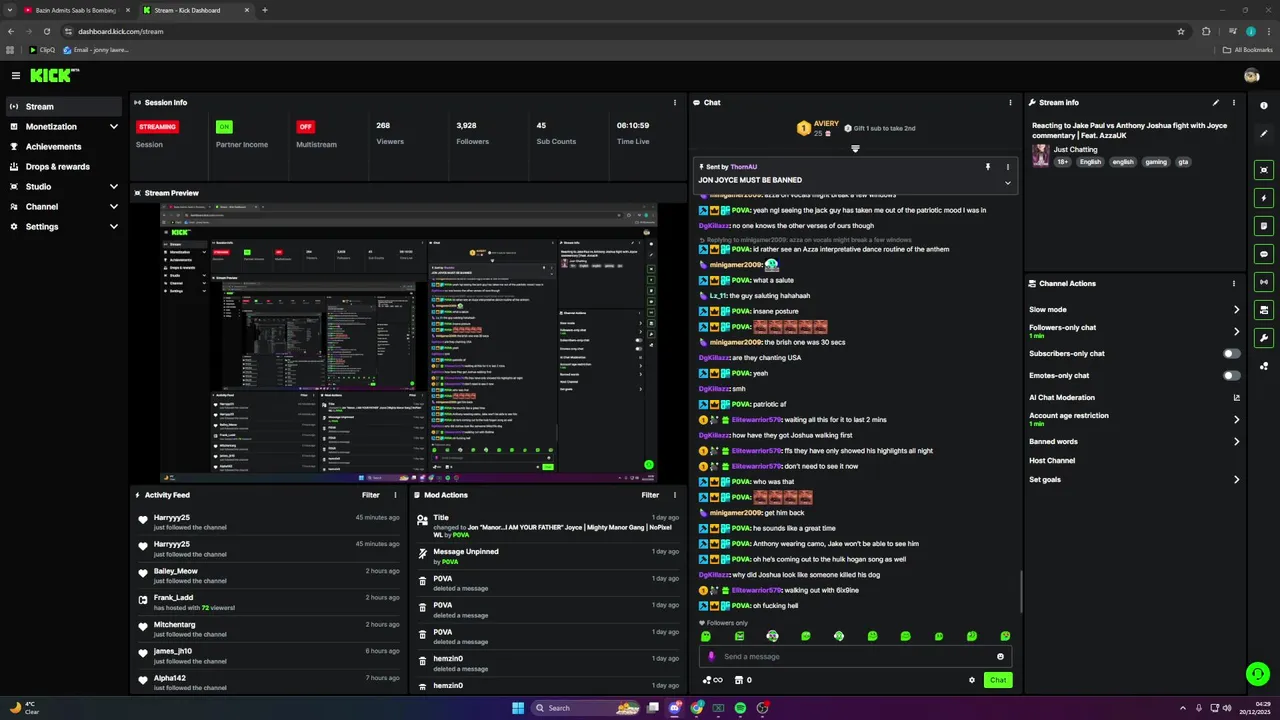The image size is (1280, 720).
Task: Open Chat panel three-dot options
Action: (x=1010, y=102)
